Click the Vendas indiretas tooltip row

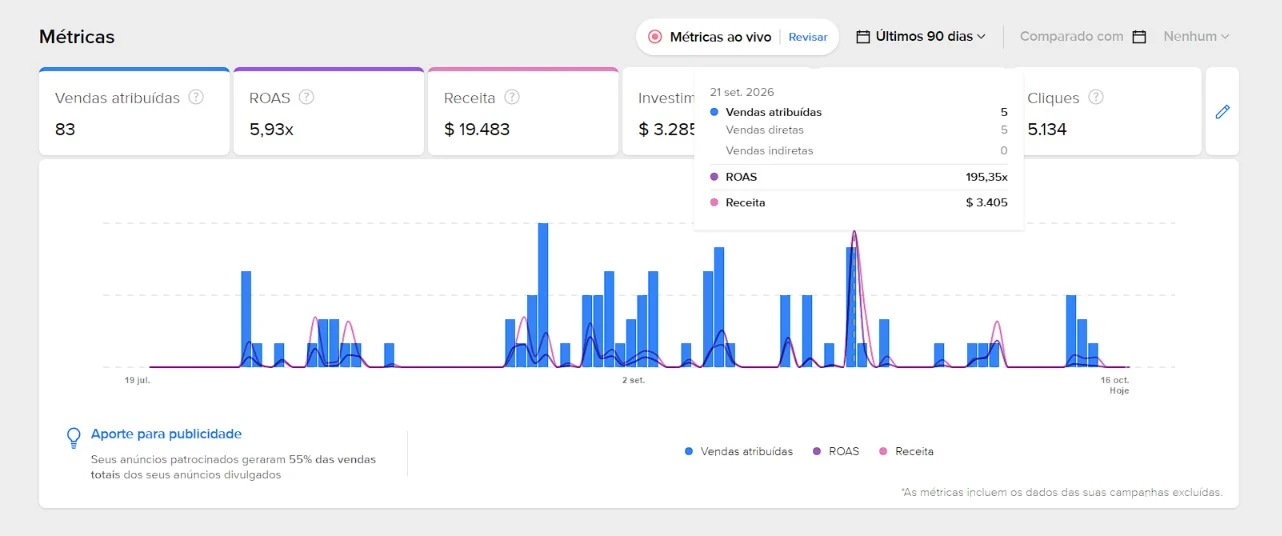coord(858,151)
